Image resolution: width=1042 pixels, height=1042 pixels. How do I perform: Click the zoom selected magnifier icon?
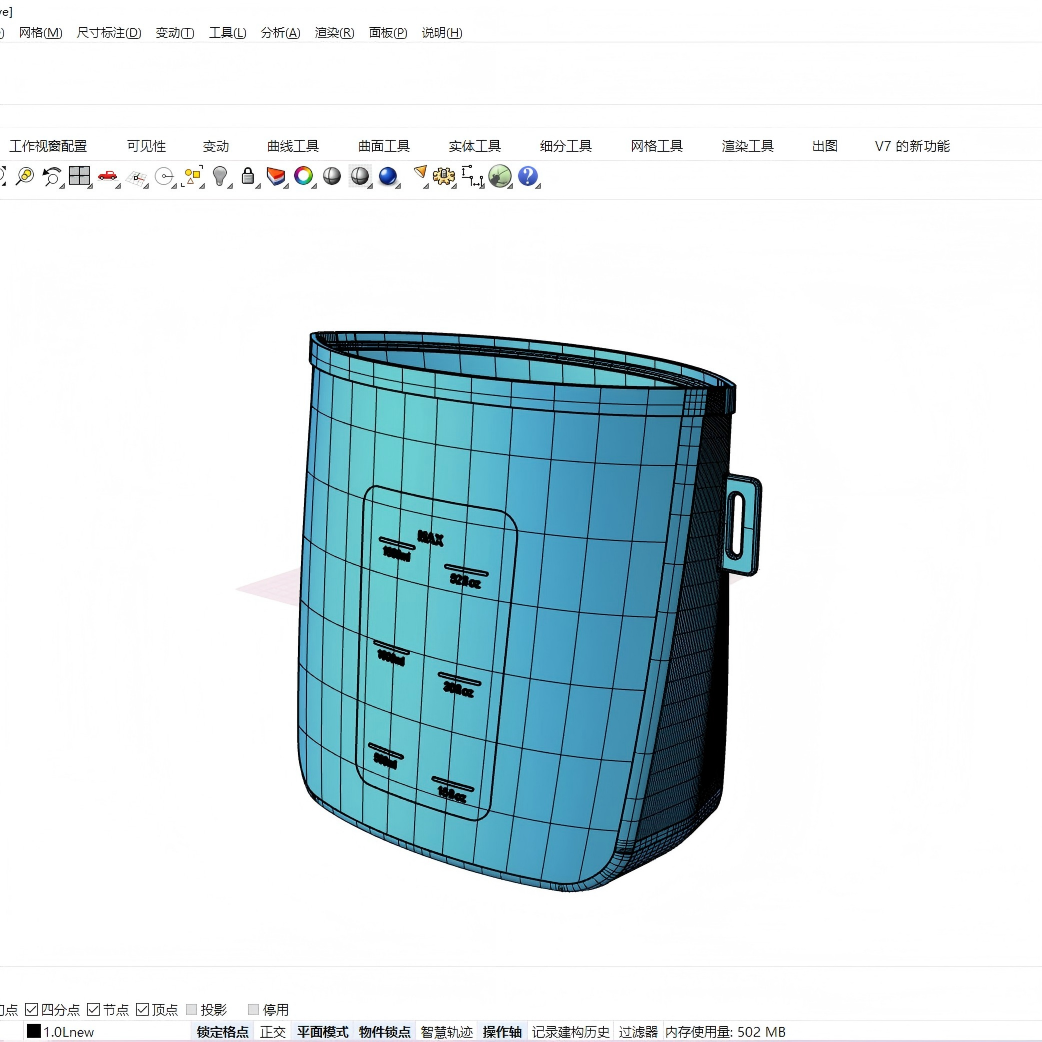pos(24,176)
